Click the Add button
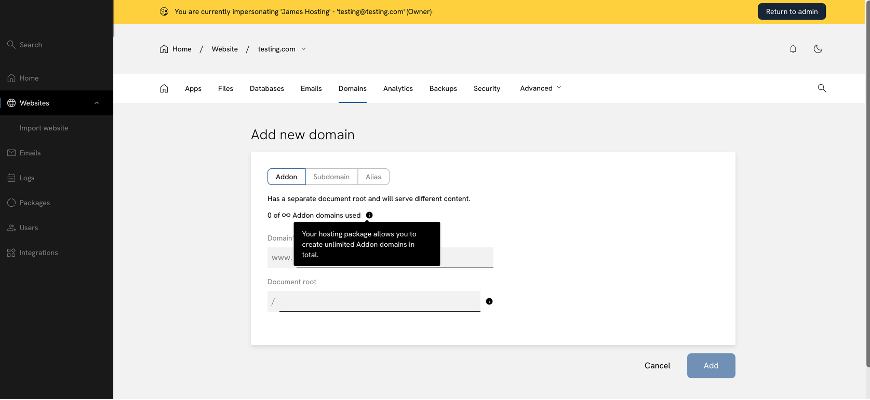The width and height of the screenshot is (870, 400). [711, 366]
